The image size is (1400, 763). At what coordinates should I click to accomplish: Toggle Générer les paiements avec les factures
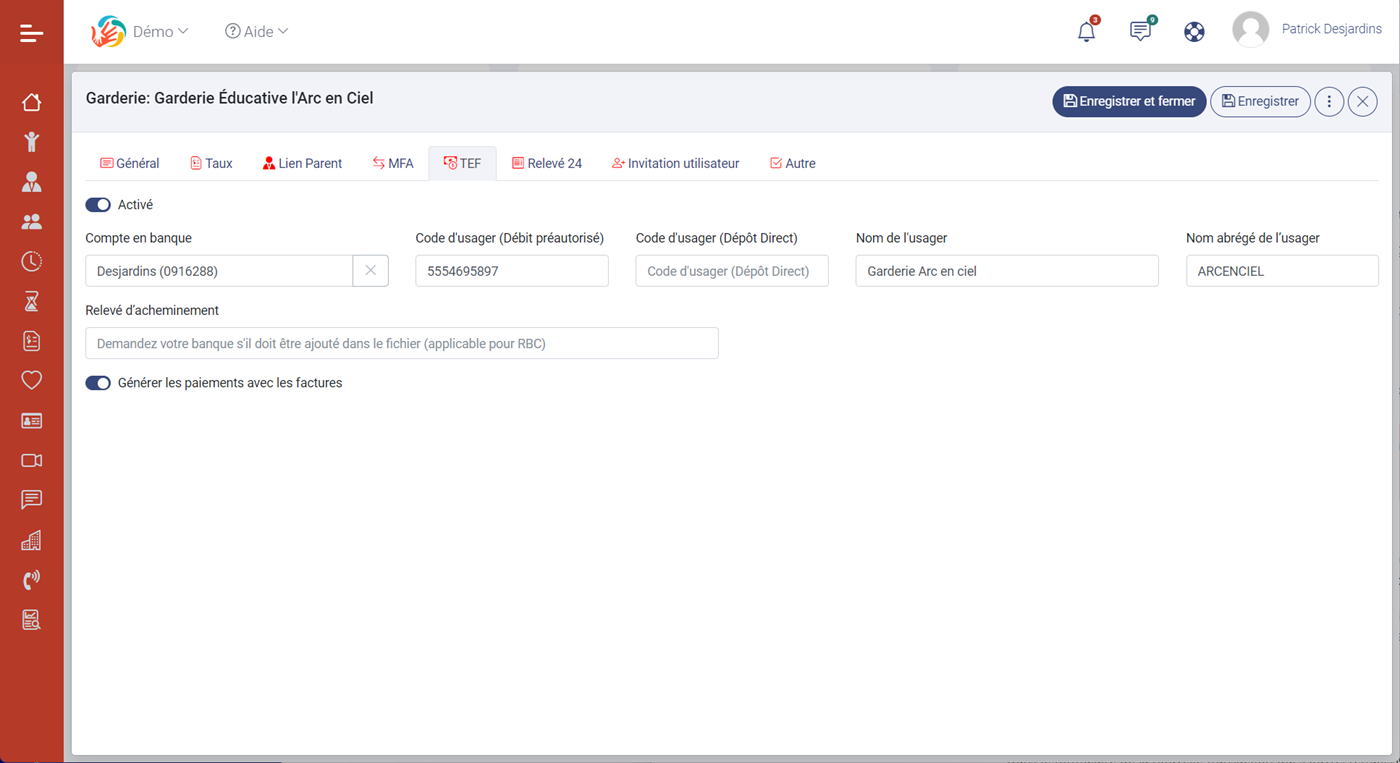(98, 383)
